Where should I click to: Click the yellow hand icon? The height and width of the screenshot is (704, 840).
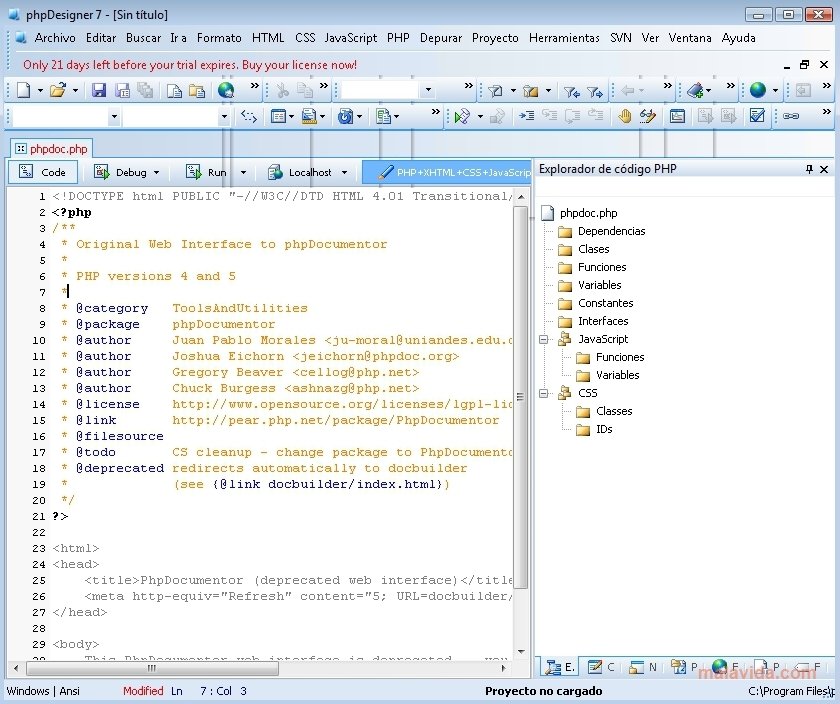pos(625,116)
